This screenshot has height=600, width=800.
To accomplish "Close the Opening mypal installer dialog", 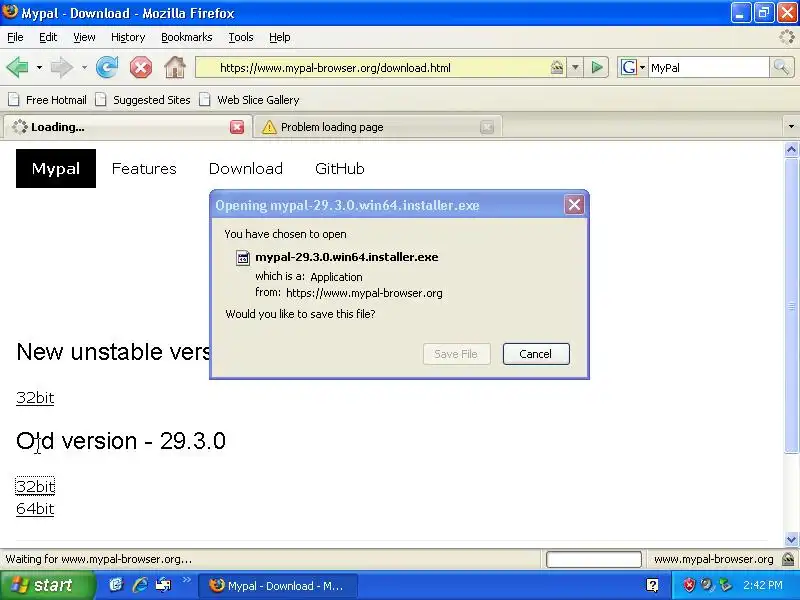I will tap(574, 205).
